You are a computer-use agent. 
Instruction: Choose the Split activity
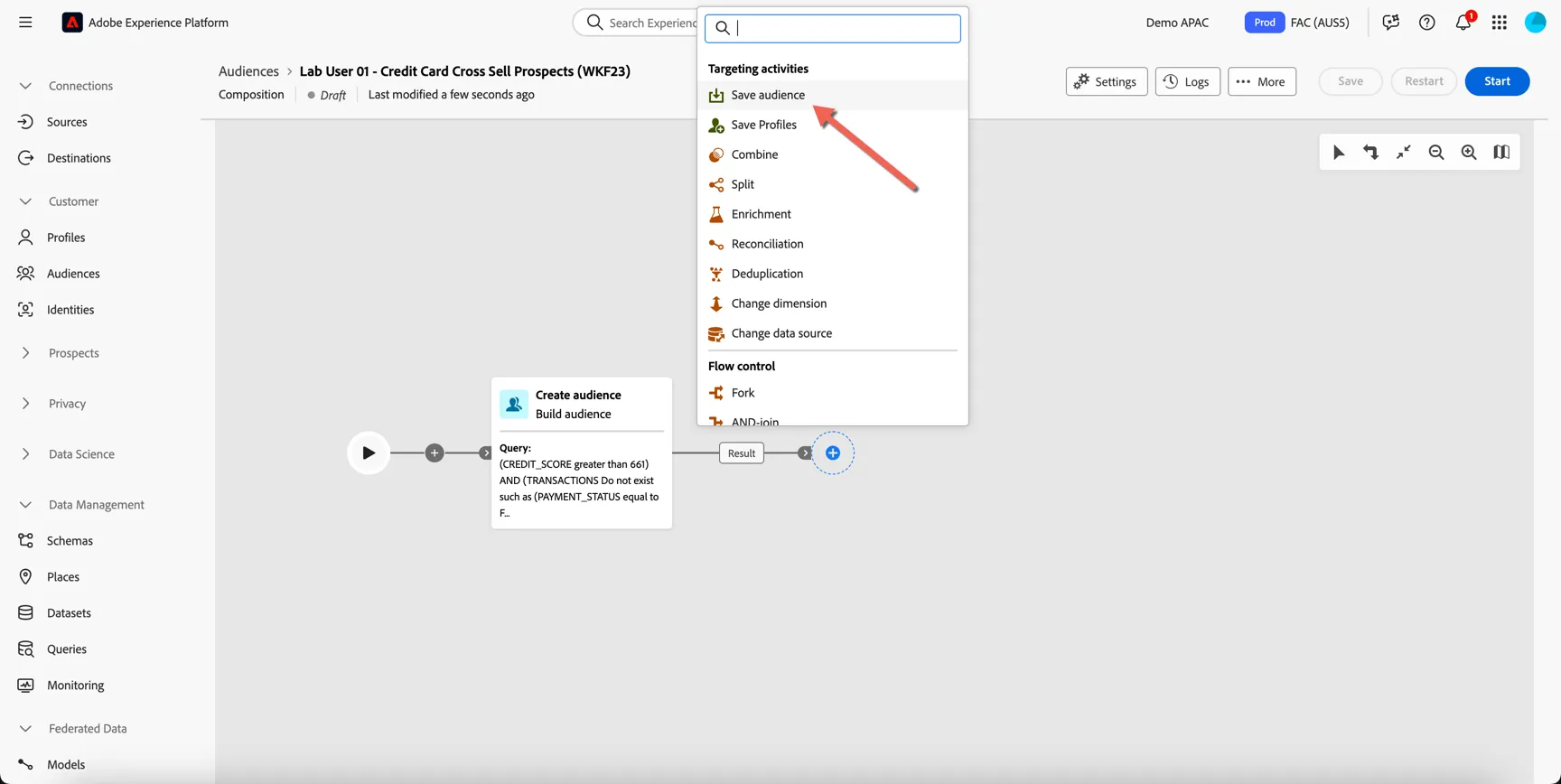click(x=832, y=184)
